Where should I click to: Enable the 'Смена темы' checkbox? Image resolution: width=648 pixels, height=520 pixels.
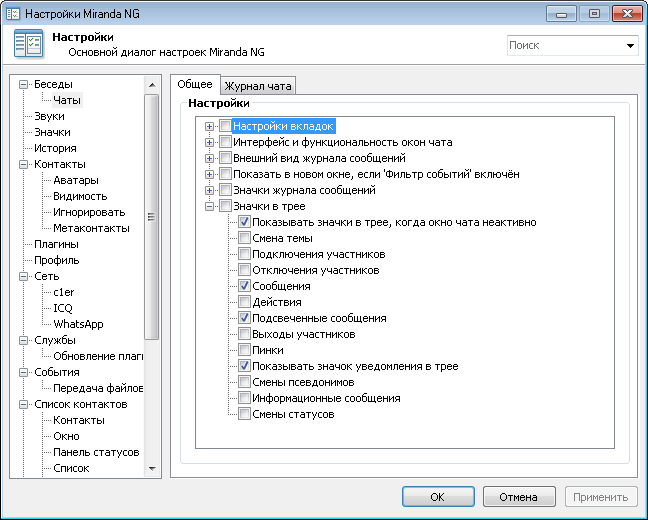pos(244,238)
